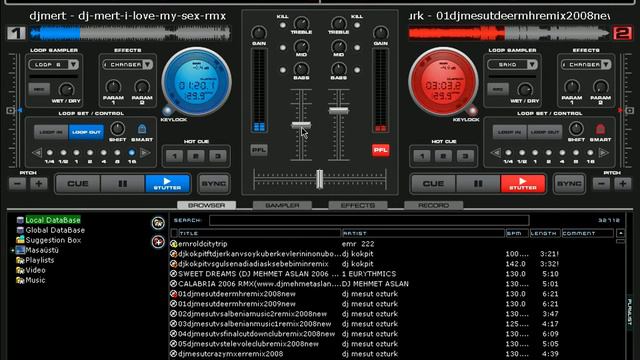The height and width of the screenshot is (360, 640).
Task: Open the Suggestion Box folder
Action: coord(53,240)
